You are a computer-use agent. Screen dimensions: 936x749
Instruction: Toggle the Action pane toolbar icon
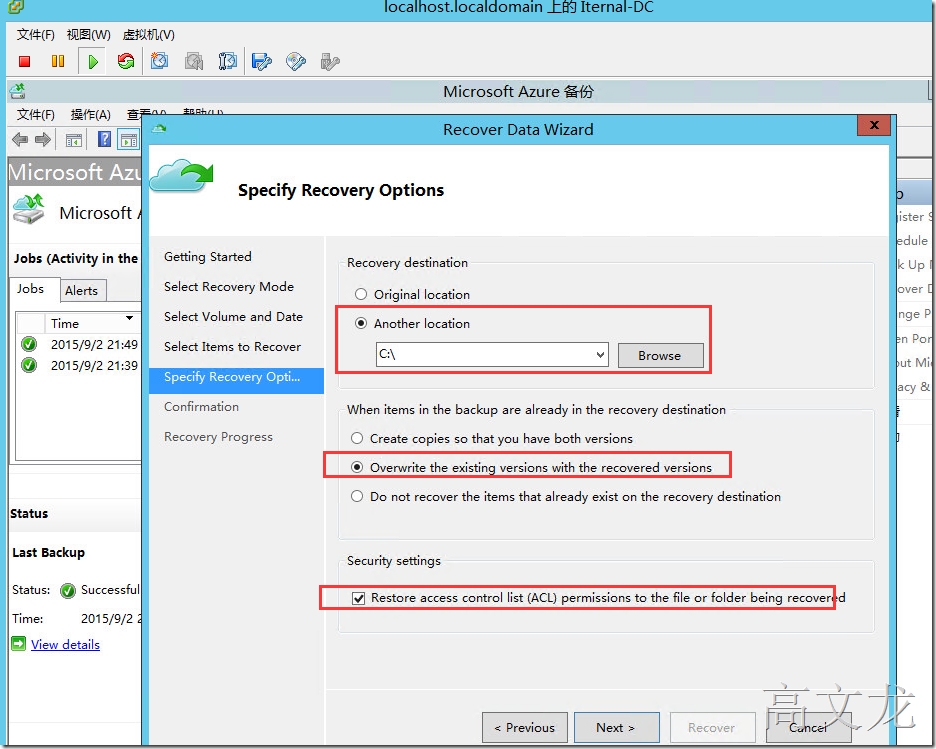128,140
